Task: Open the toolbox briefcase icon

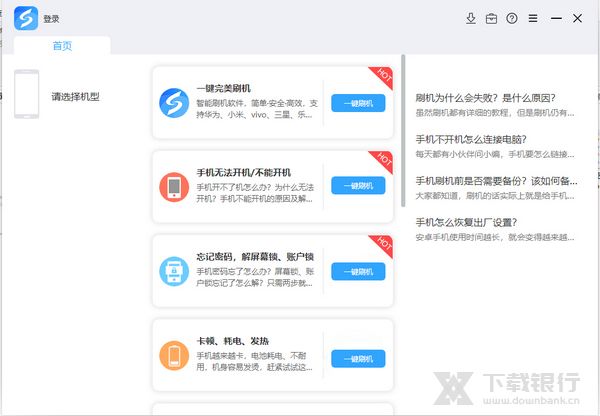Action: coord(491,18)
